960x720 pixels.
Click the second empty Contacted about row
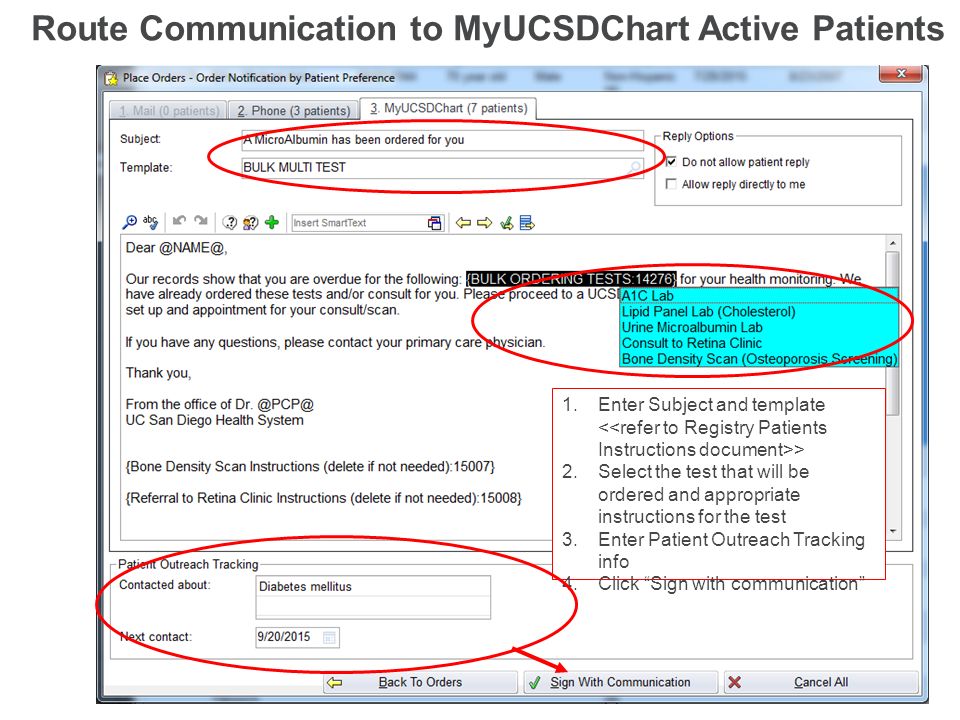pyautogui.click(x=373, y=607)
